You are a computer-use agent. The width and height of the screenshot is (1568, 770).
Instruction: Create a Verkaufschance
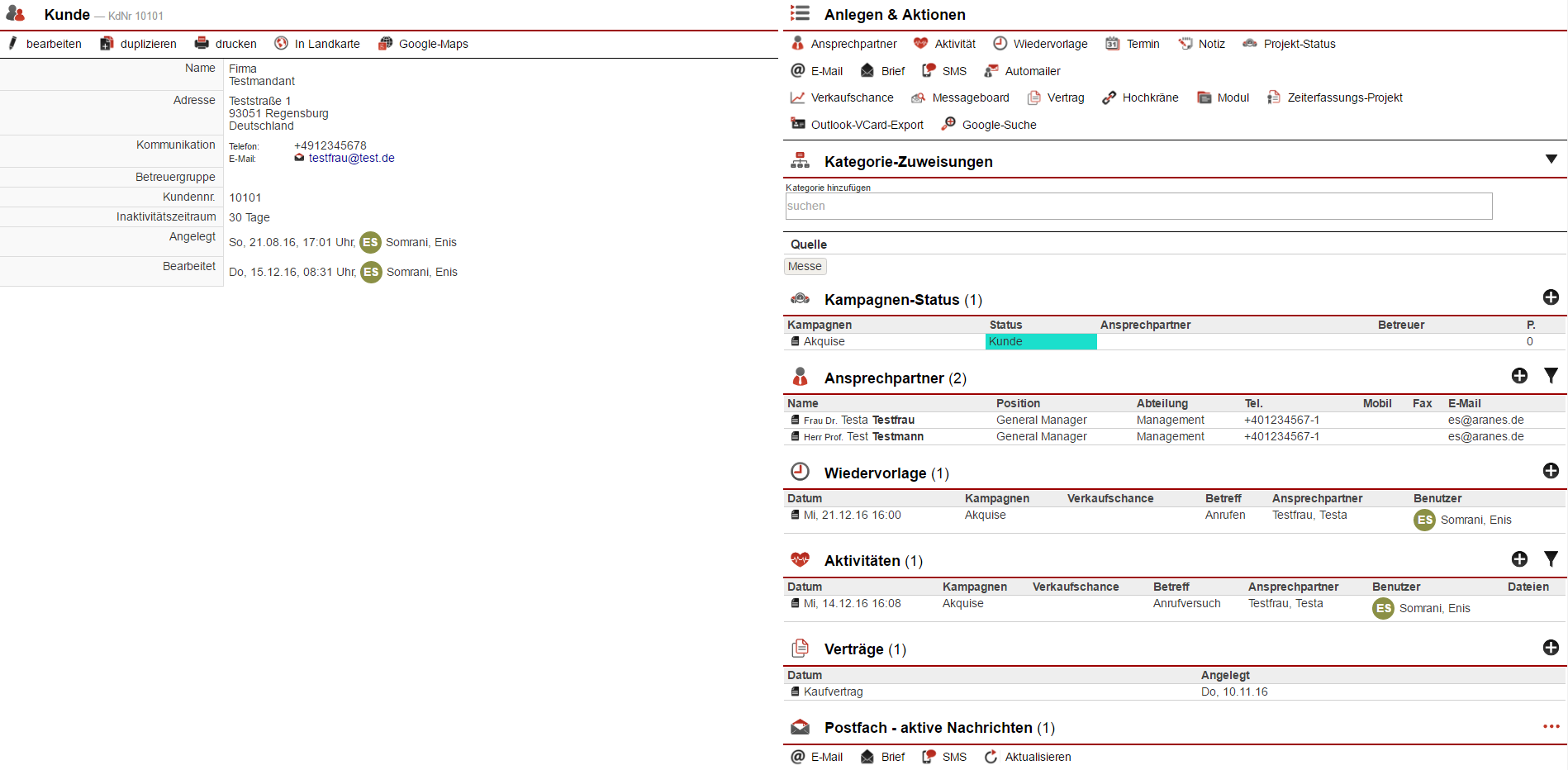[842, 97]
